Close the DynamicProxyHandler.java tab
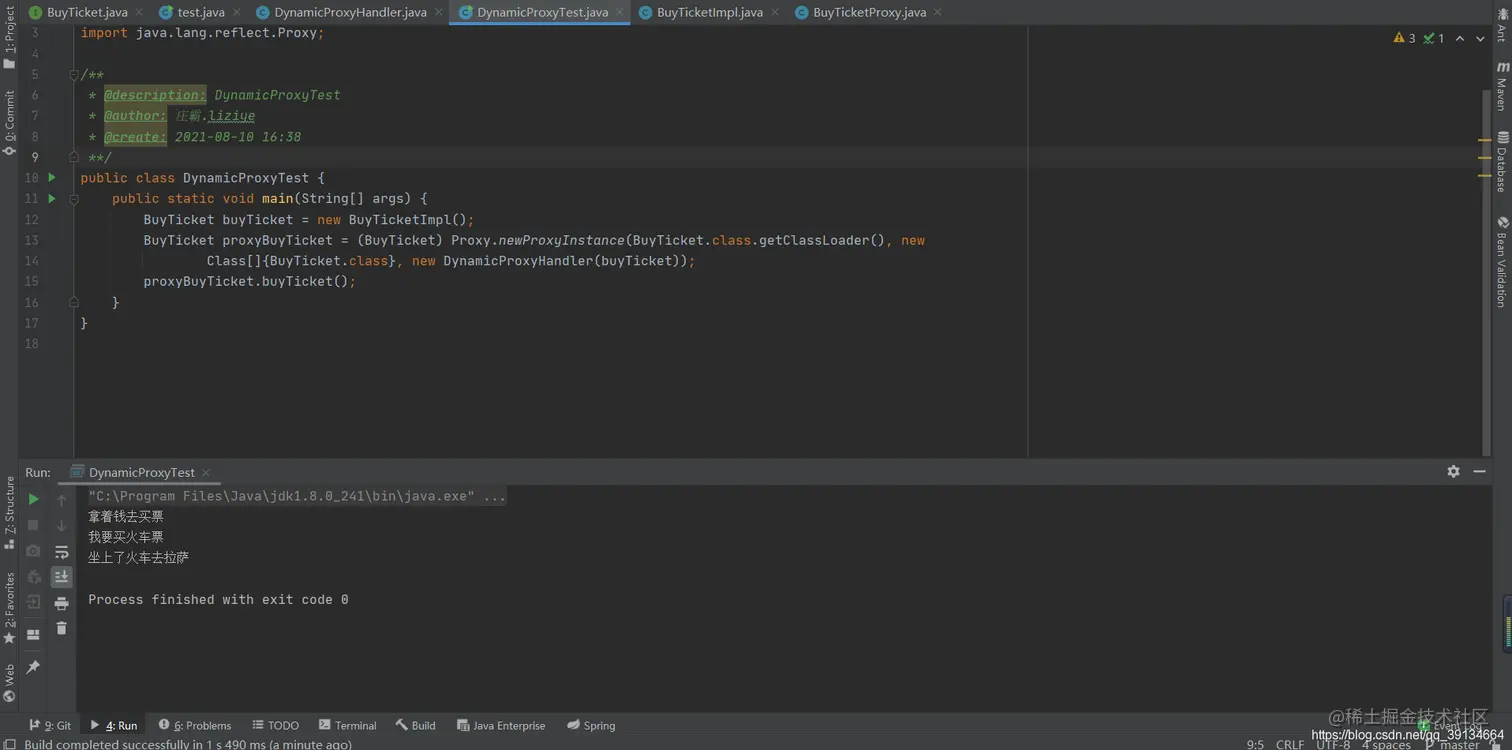The height and width of the screenshot is (750, 1512). (438, 12)
